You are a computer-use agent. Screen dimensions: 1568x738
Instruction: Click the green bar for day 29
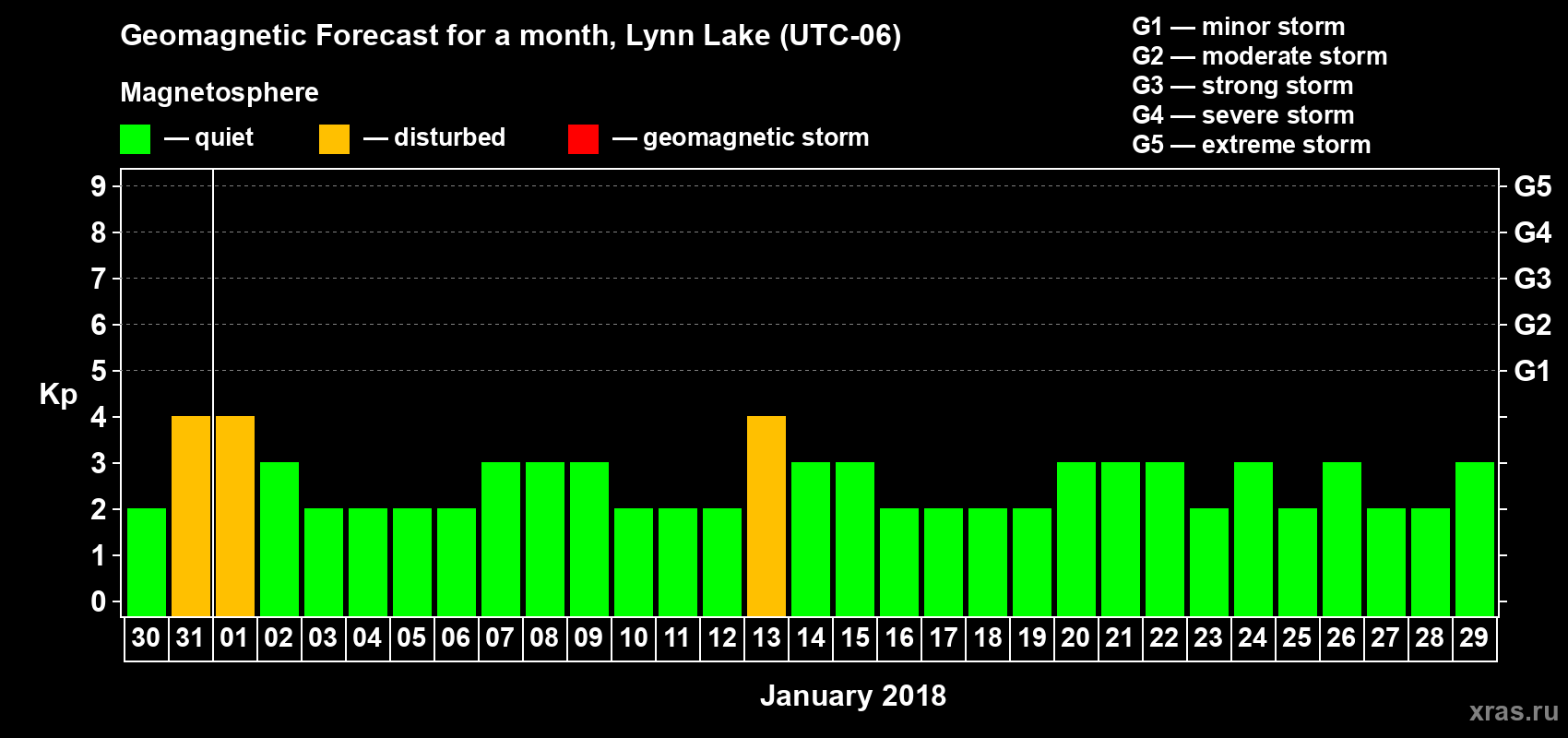point(1475,540)
